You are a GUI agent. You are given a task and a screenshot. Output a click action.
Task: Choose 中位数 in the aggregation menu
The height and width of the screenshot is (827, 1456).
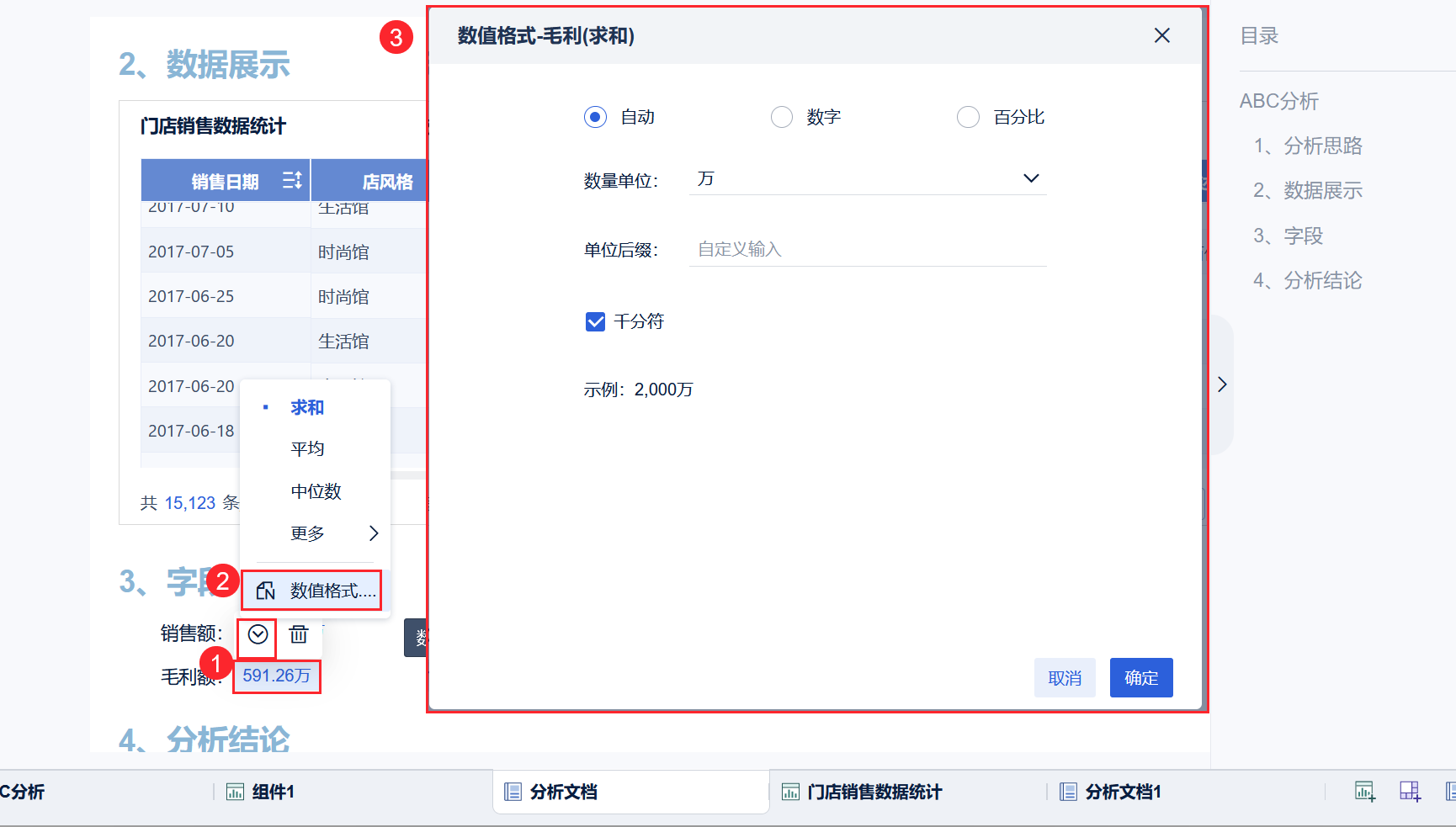coord(316,491)
